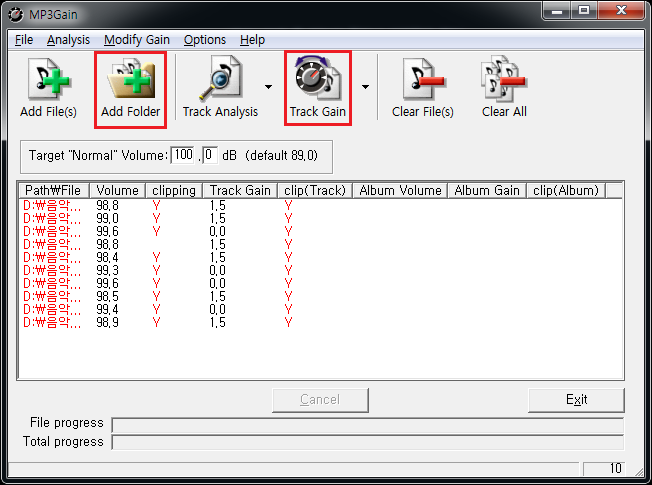Select the file row with volume 99,3
This screenshot has height=485, width=652.
[320, 270]
